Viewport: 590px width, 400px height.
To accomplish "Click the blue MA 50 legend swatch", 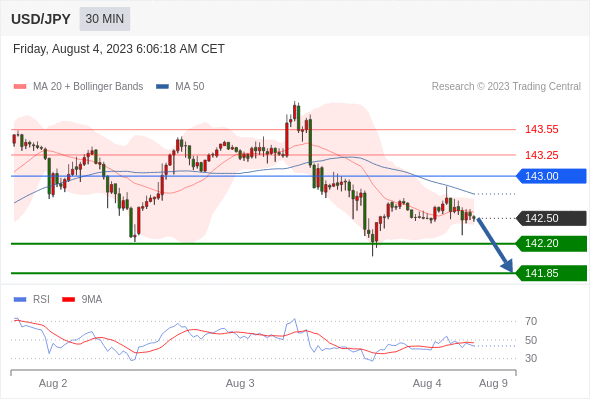I will (x=162, y=87).
